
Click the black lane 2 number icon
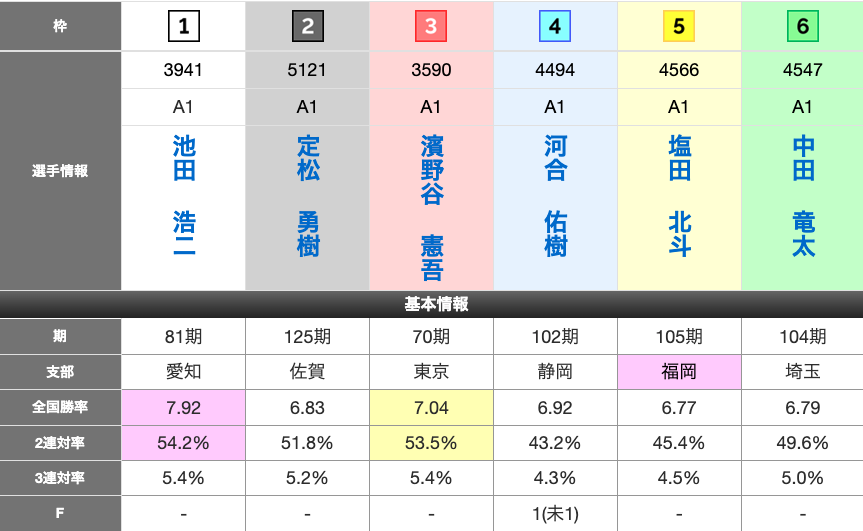point(307,27)
